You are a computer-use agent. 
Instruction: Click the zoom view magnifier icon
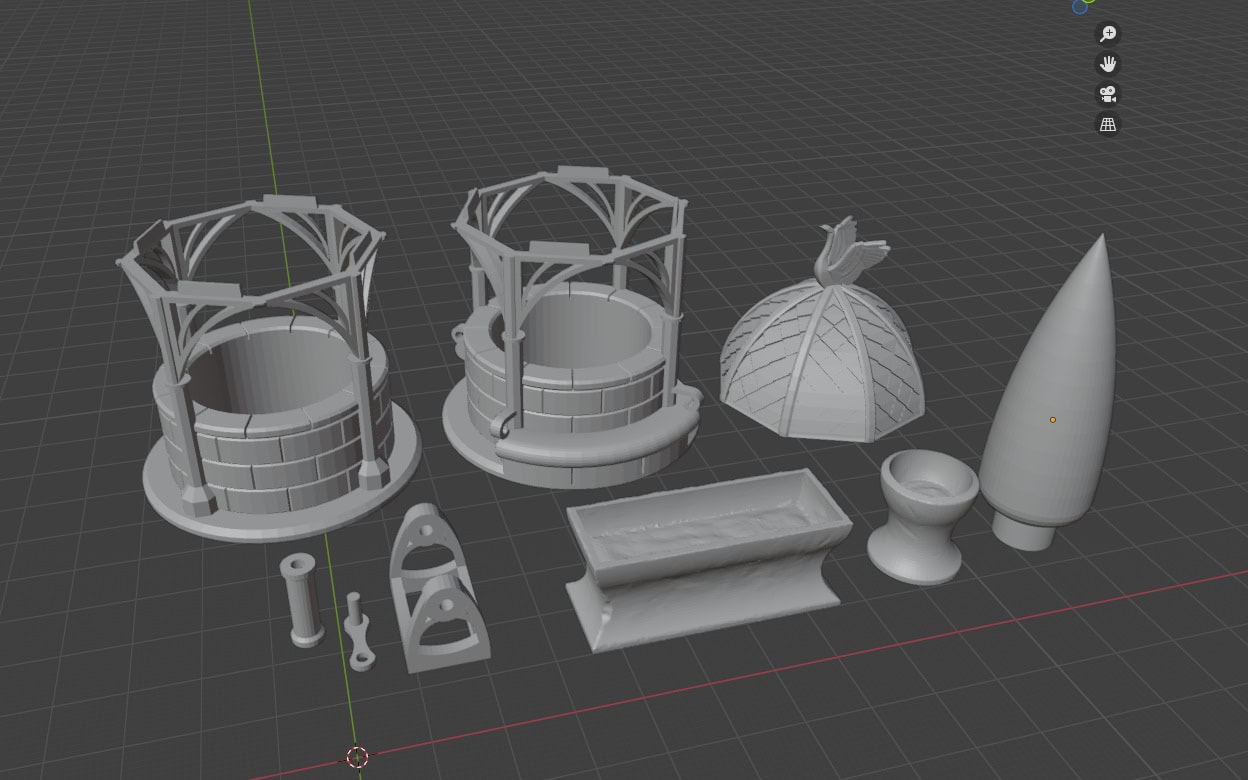pos(1108,34)
